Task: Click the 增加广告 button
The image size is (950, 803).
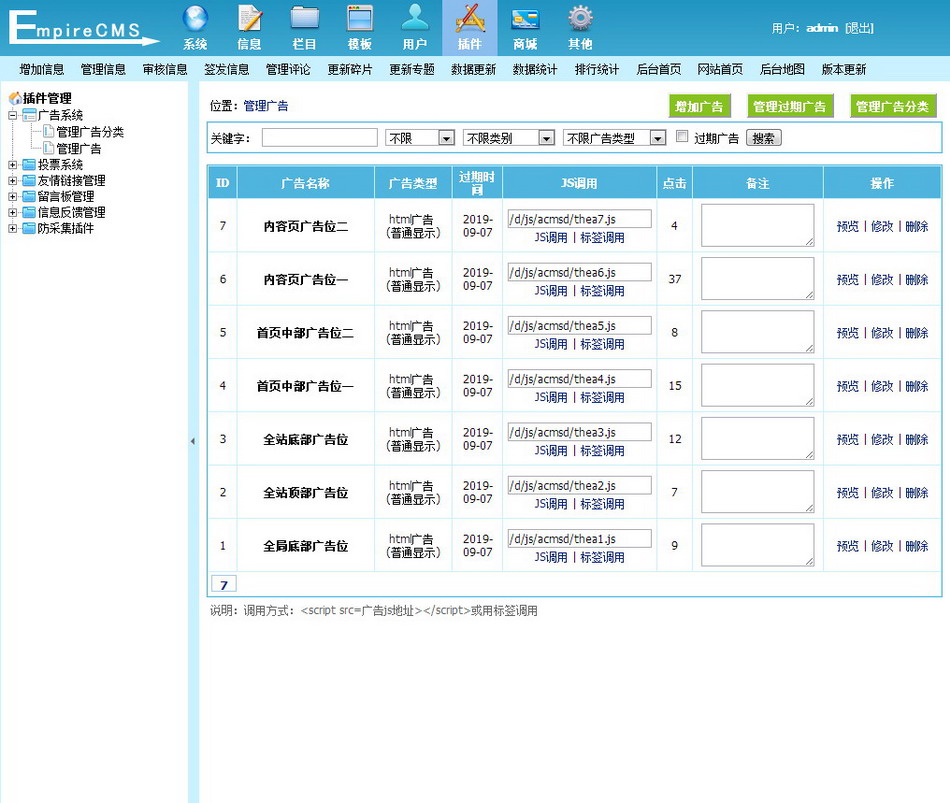Action: tap(699, 107)
